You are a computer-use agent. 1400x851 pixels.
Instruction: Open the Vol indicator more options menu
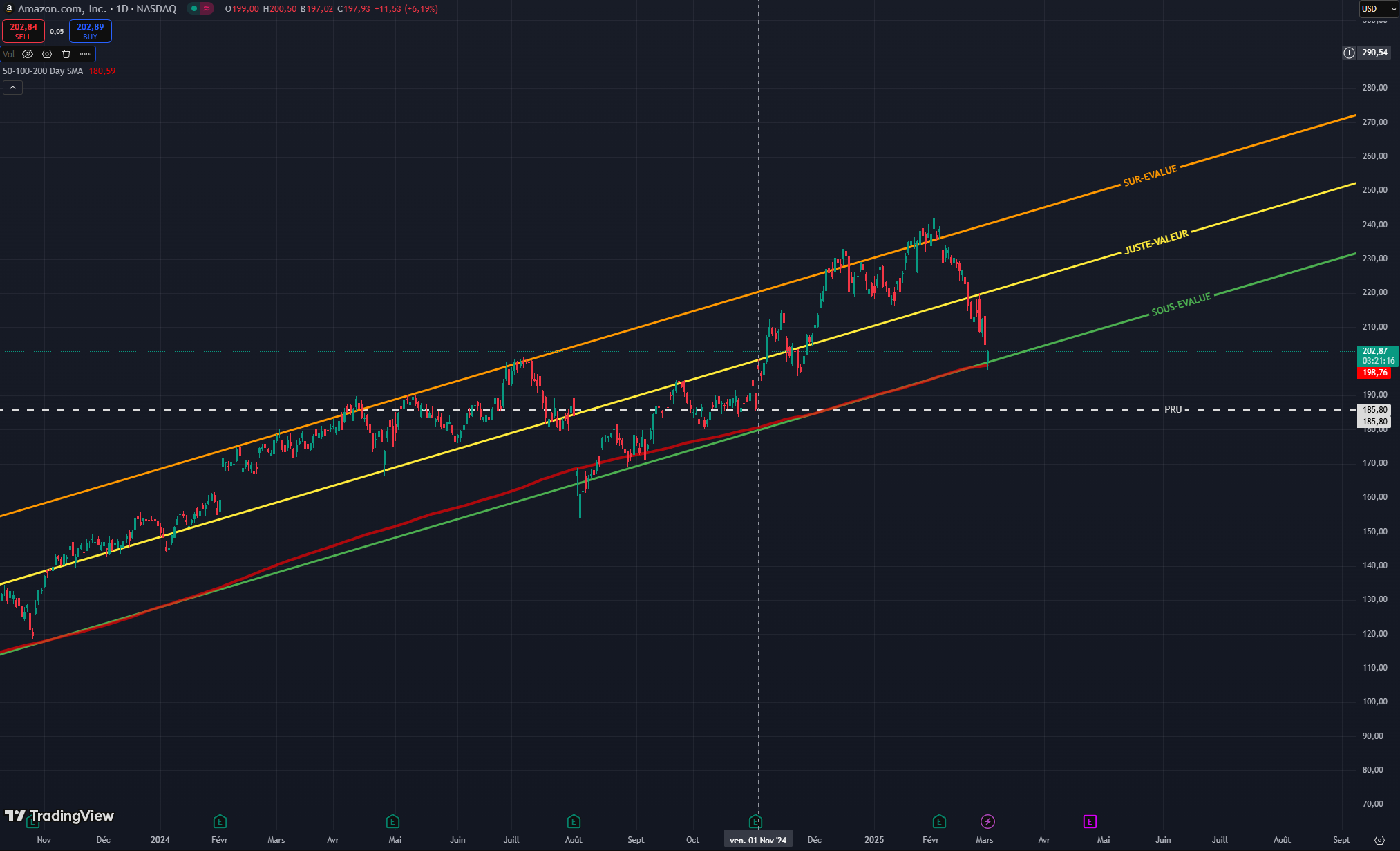86,54
